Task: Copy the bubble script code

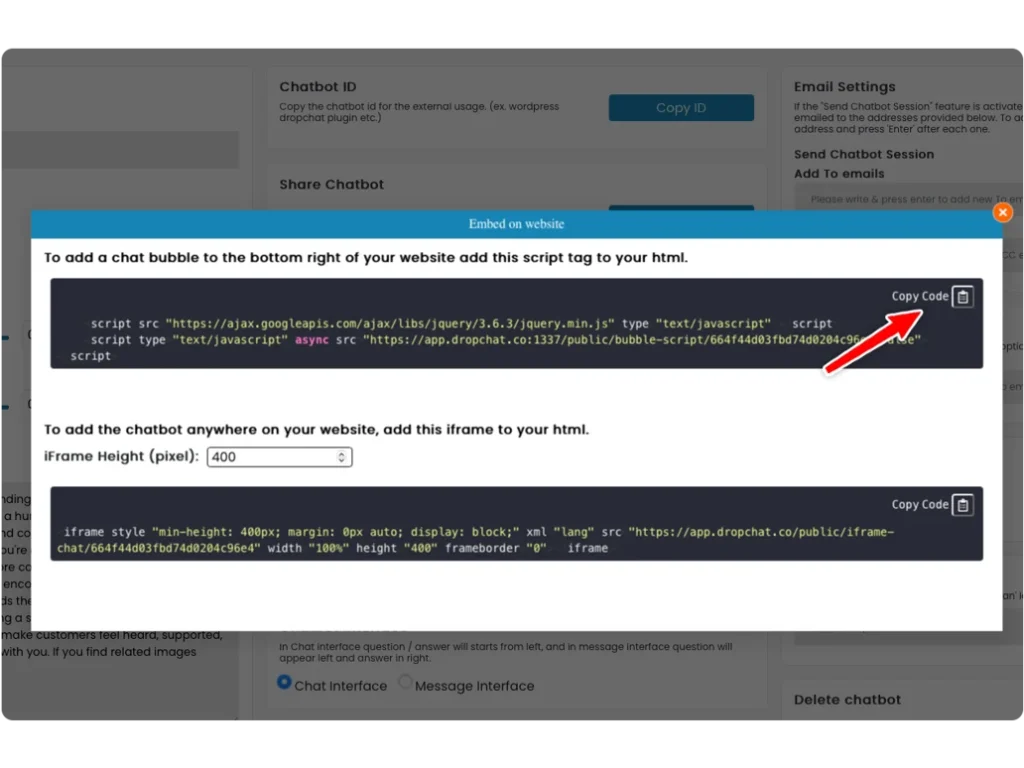Action: [x=963, y=296]
